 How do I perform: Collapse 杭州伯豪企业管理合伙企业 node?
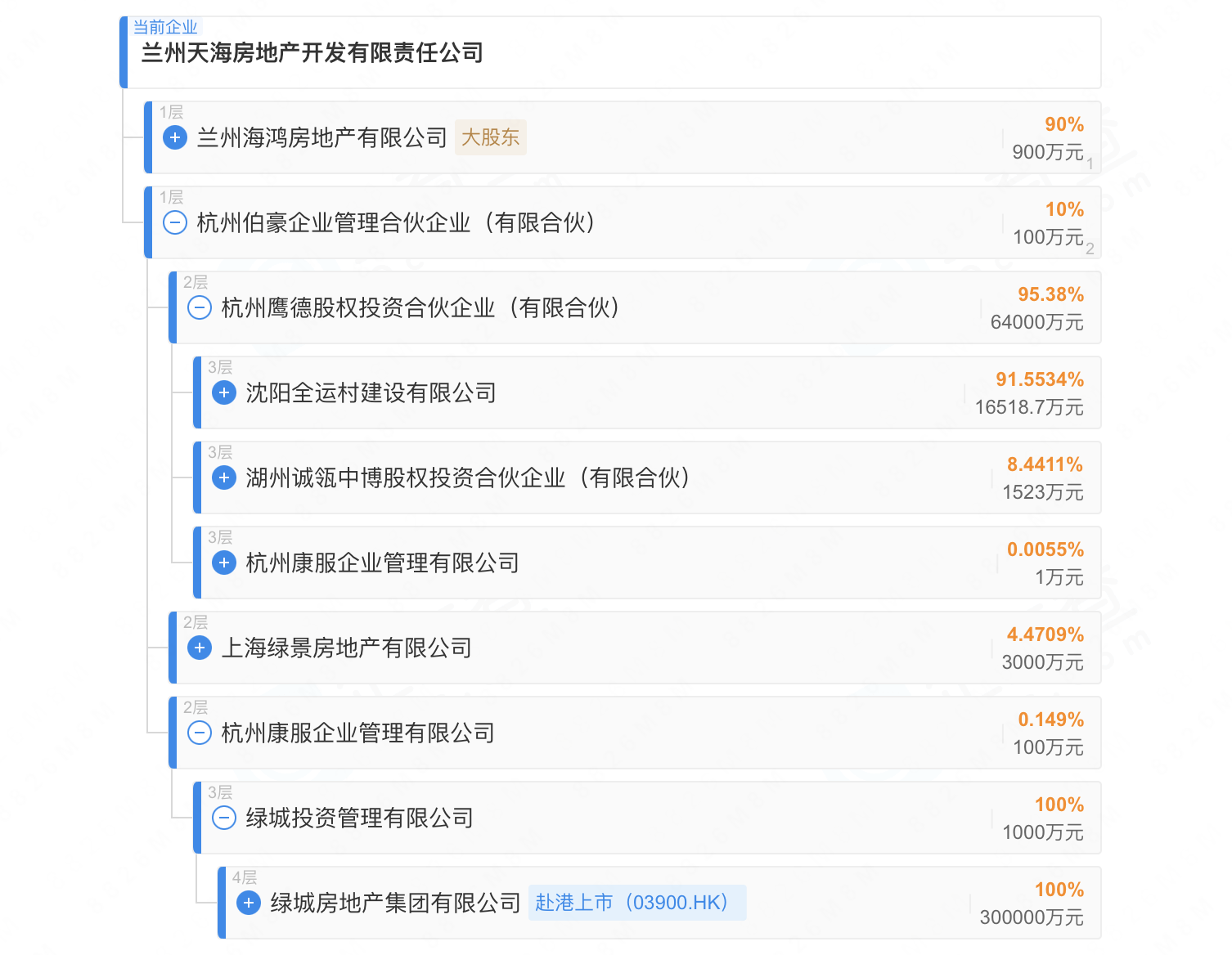(175, 222)
